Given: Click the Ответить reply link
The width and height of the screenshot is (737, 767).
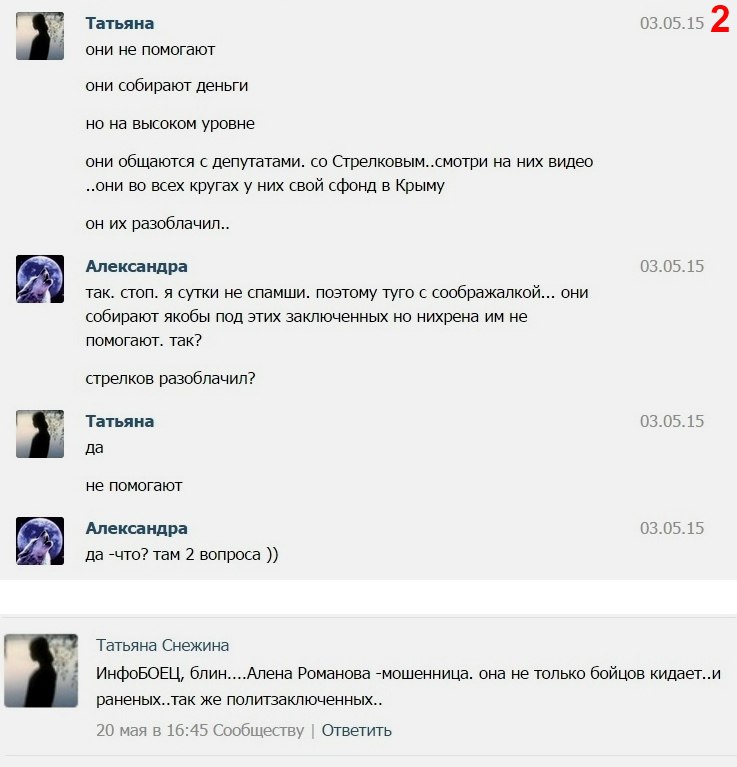Looking at the screenshot, I should tap(357, 730).
